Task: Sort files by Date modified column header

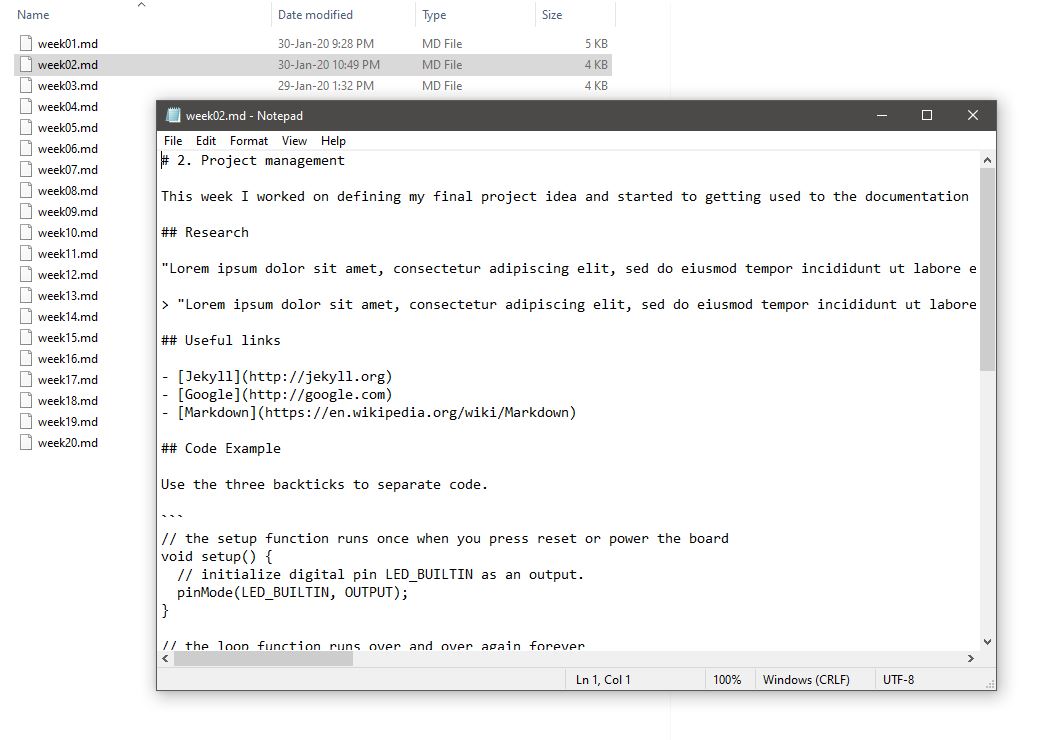Action: click(315, 15)
